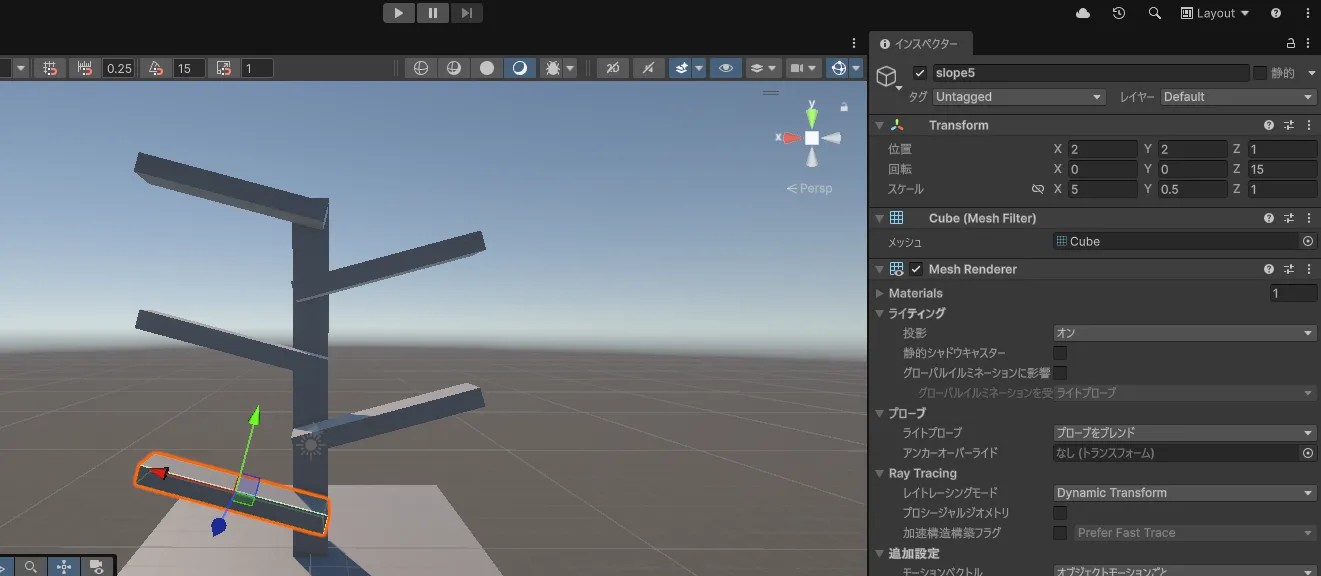Image resolution: width=1321 pixels, height=576 pixels.
Task: Open the Untagged tag dropdown
Action: (1018, 97)
